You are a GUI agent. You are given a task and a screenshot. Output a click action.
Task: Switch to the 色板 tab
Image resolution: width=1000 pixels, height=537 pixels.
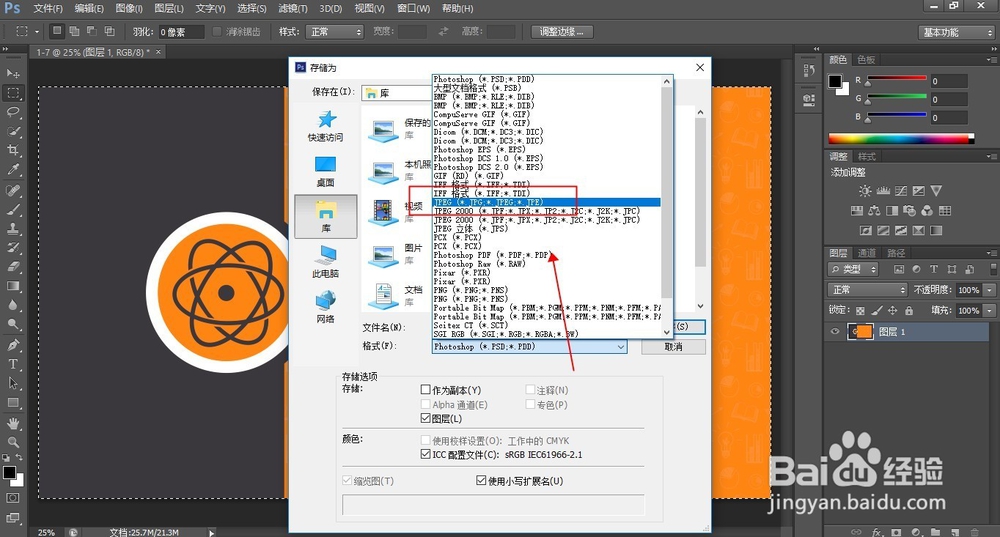(x=866, y=59)
